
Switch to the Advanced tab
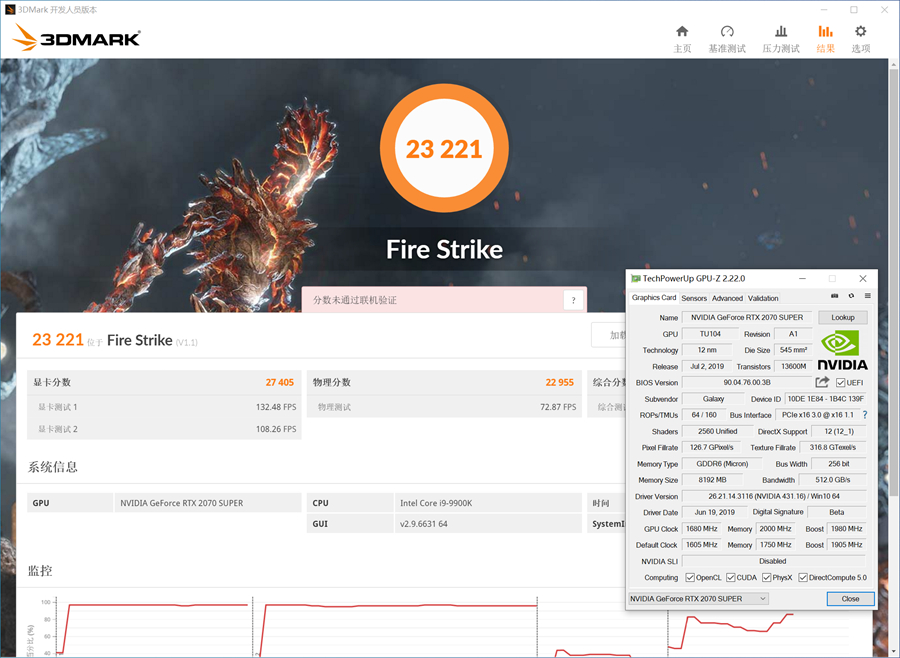pos(727,299)
